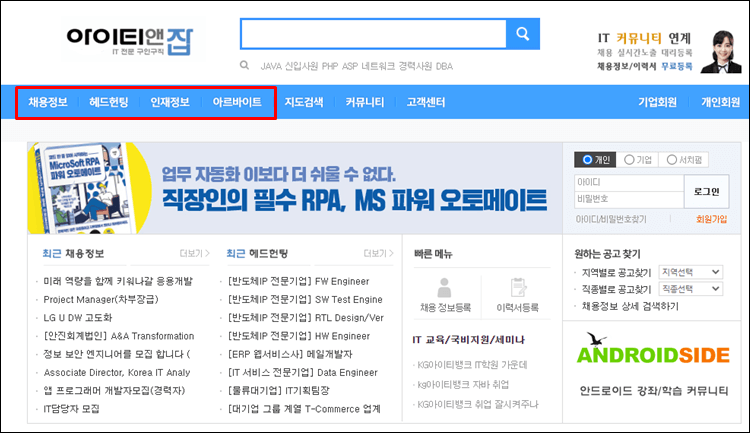Open KG아이티뱅크 IT학원 가운데 link
Screen dimensions: 750x433
pos(472,365)
